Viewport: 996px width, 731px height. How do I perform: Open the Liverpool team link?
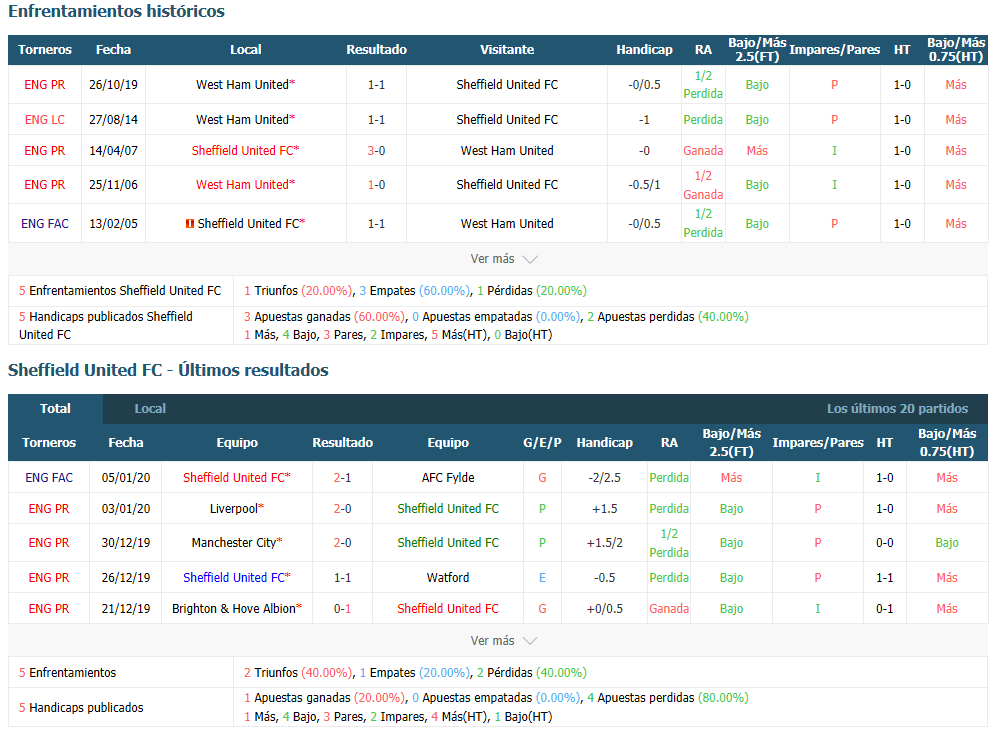(x=234, y=509)
